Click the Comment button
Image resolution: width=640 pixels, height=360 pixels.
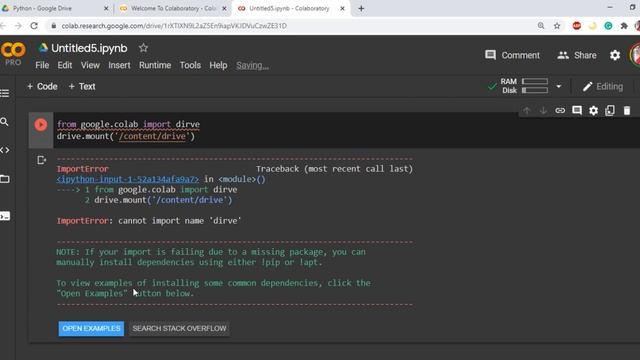click(x=512, y=55)
